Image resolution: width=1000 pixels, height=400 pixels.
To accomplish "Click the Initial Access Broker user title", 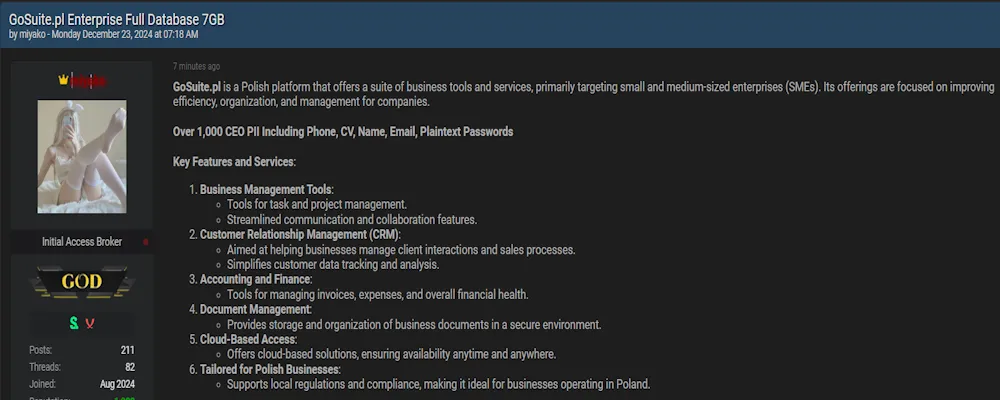I will 81,242.
